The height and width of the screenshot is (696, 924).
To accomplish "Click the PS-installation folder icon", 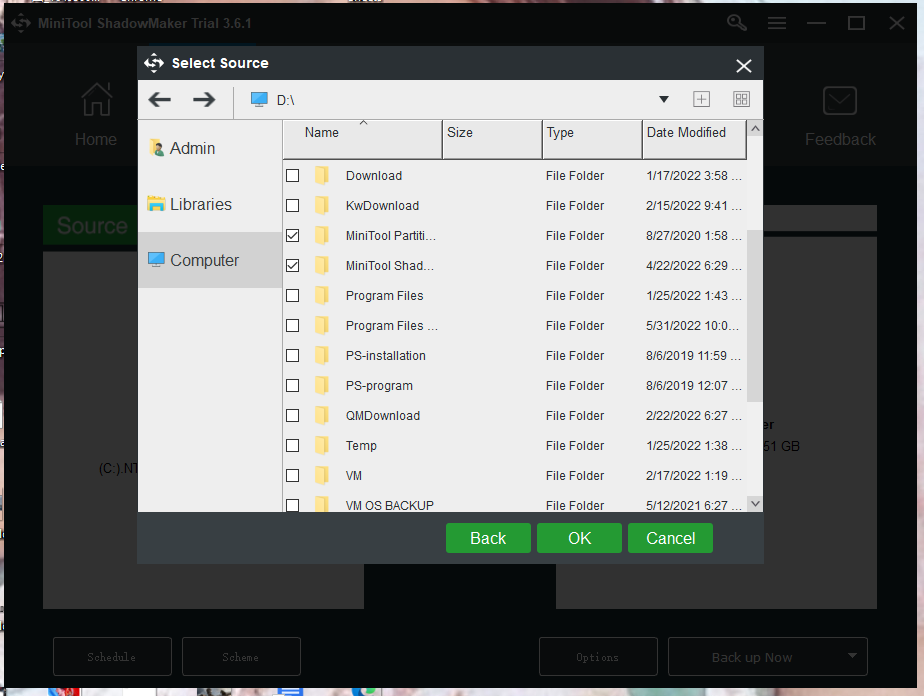I will point(321,356).
